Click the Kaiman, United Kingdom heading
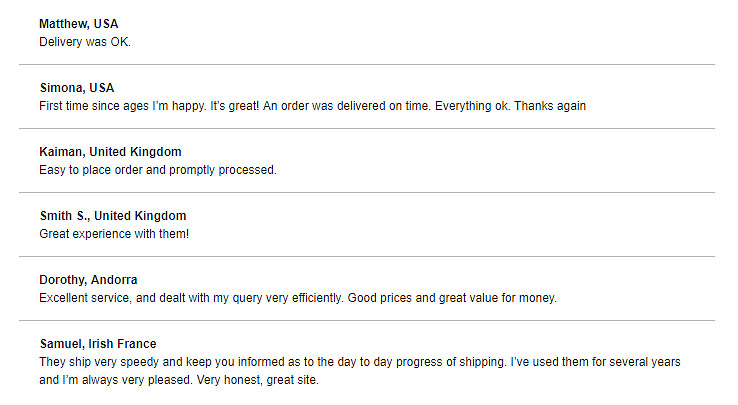 tap(110, 152)
